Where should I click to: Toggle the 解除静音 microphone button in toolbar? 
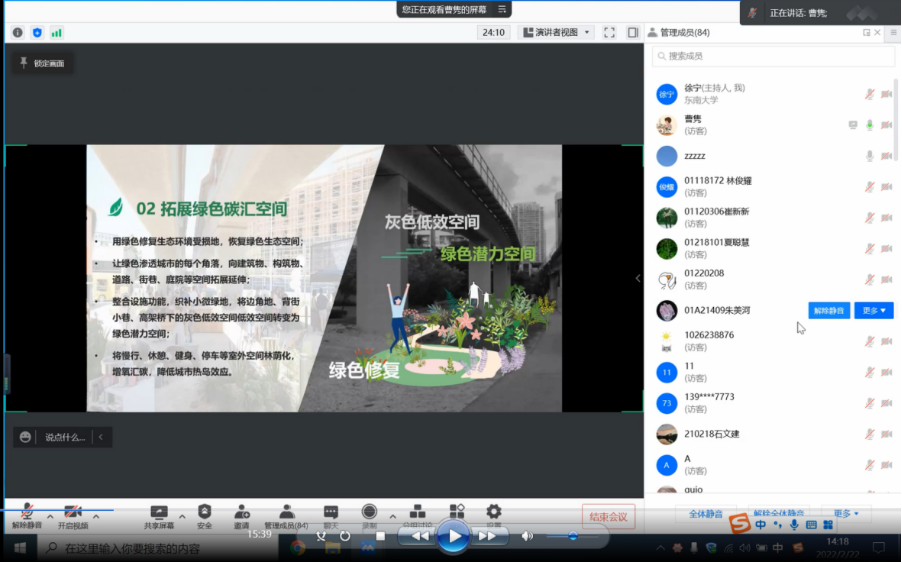click(27, 512)
